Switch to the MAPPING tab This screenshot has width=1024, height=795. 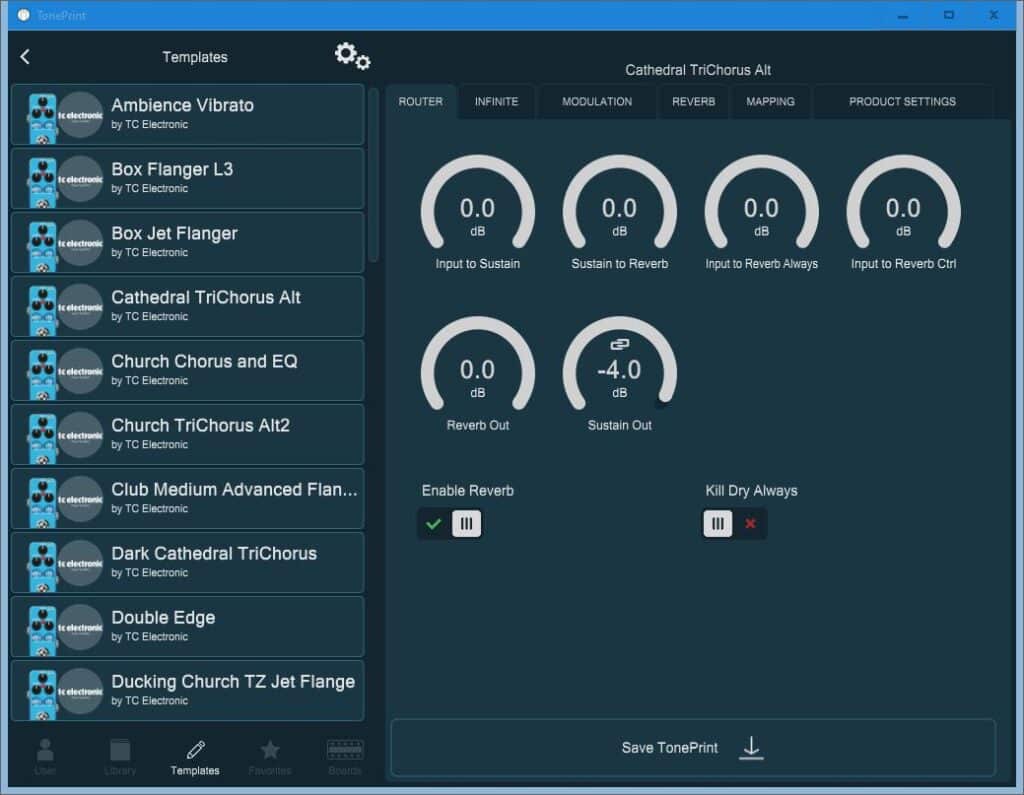[771, 102]
